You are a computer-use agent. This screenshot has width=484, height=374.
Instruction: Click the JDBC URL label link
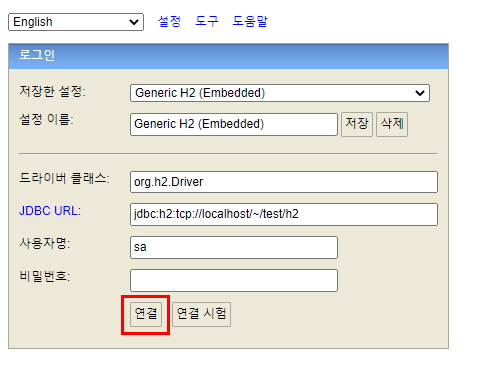[50, 211]
